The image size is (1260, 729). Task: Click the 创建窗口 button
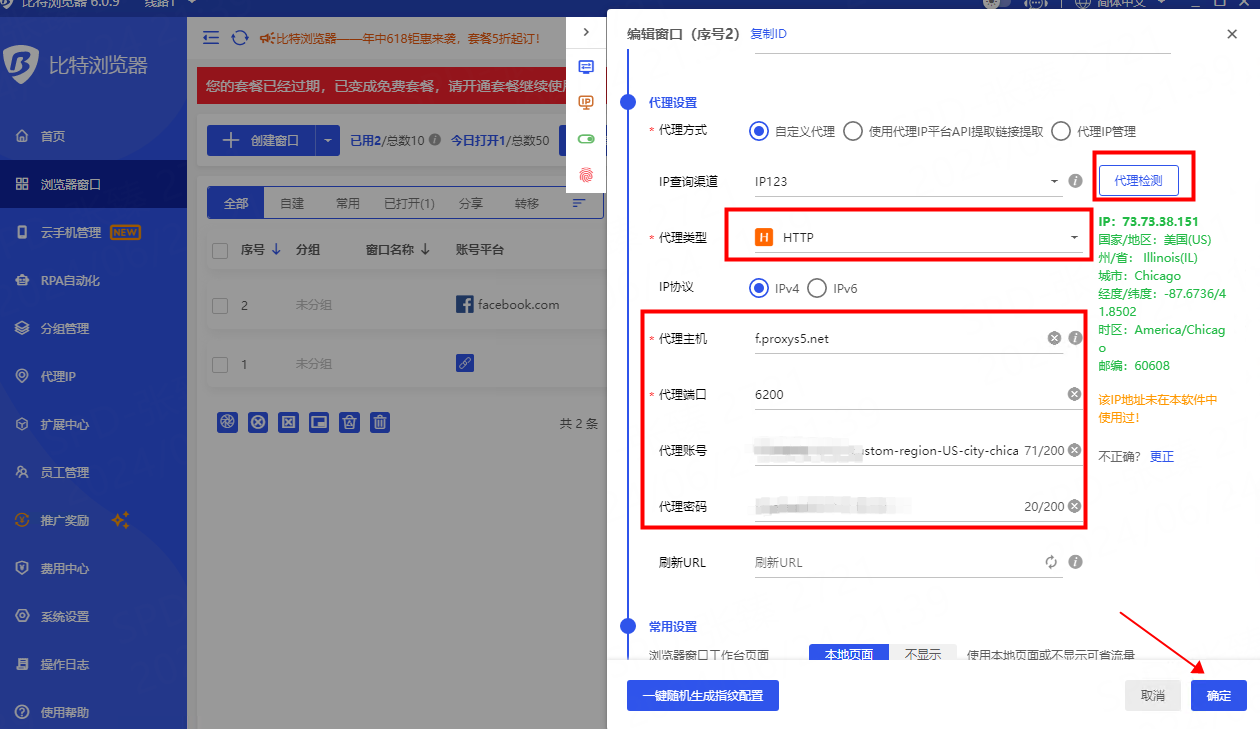261,140
